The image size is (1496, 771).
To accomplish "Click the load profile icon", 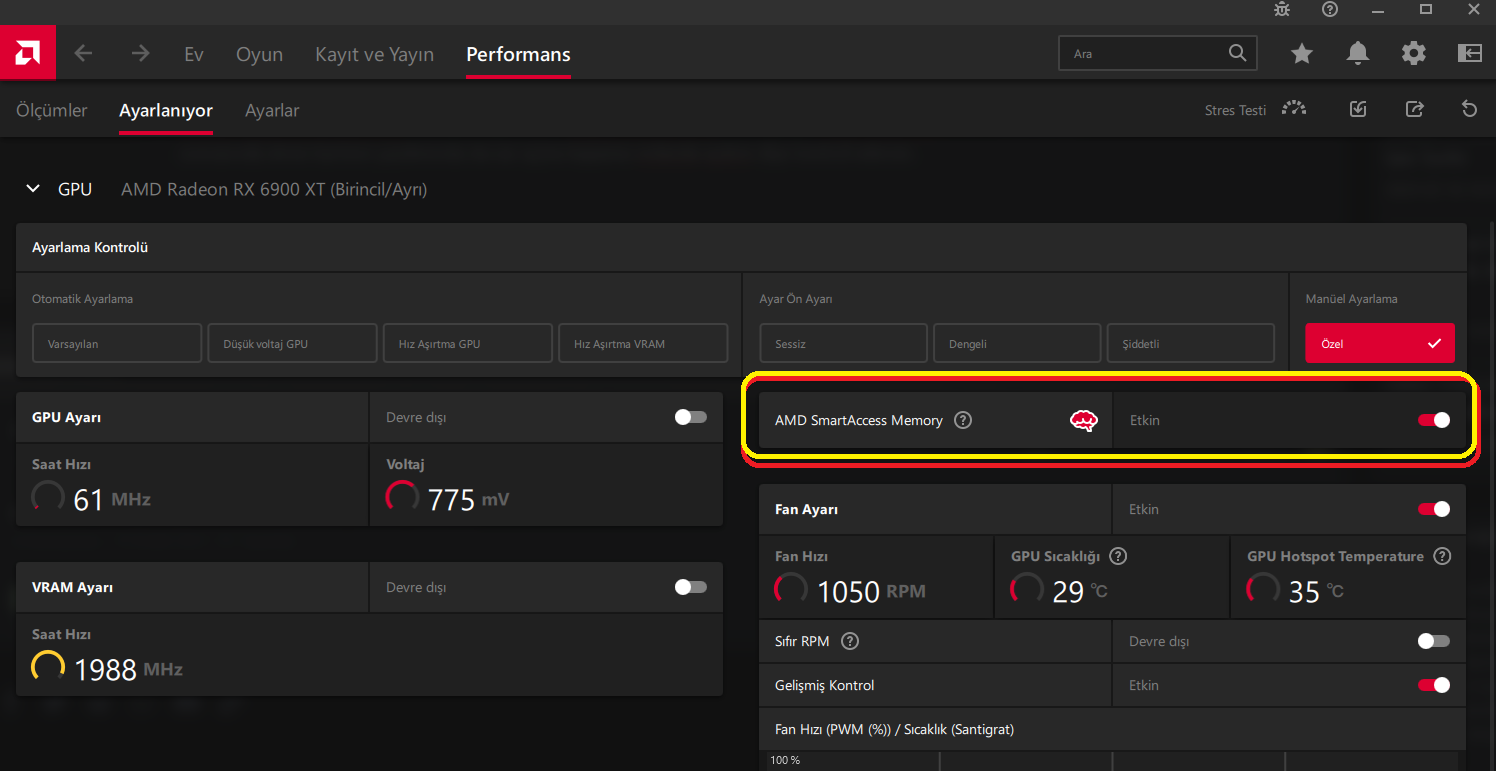I will click(1358, 109).
